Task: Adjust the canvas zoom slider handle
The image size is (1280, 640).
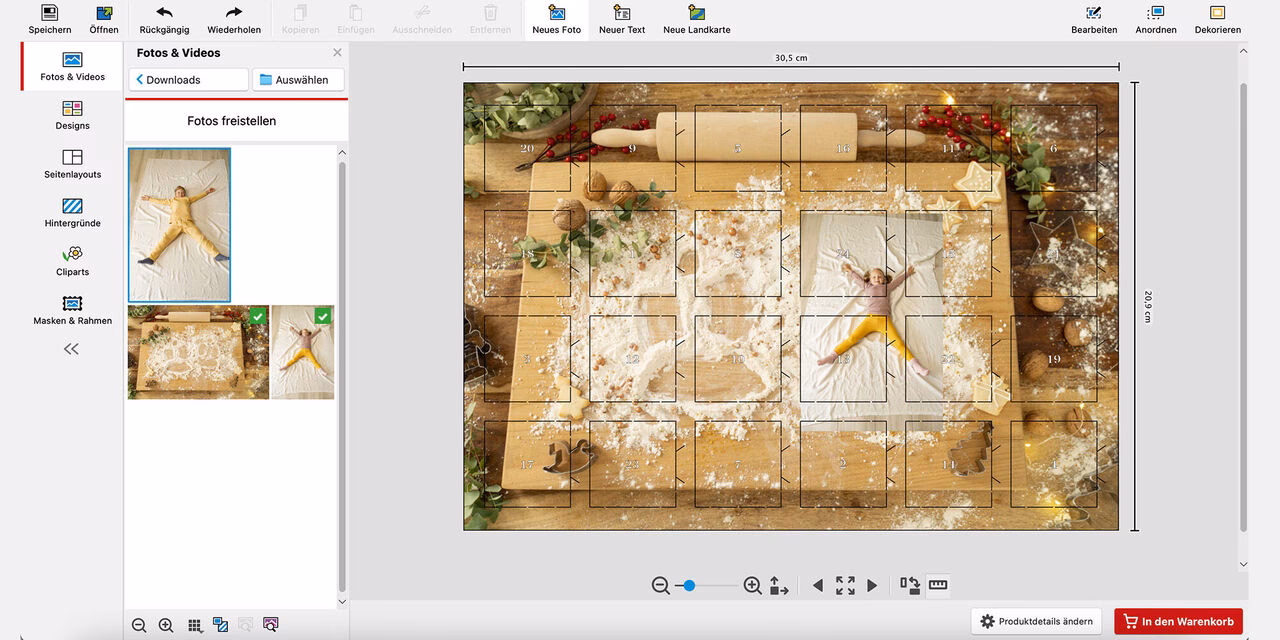Action: (689, 585)
